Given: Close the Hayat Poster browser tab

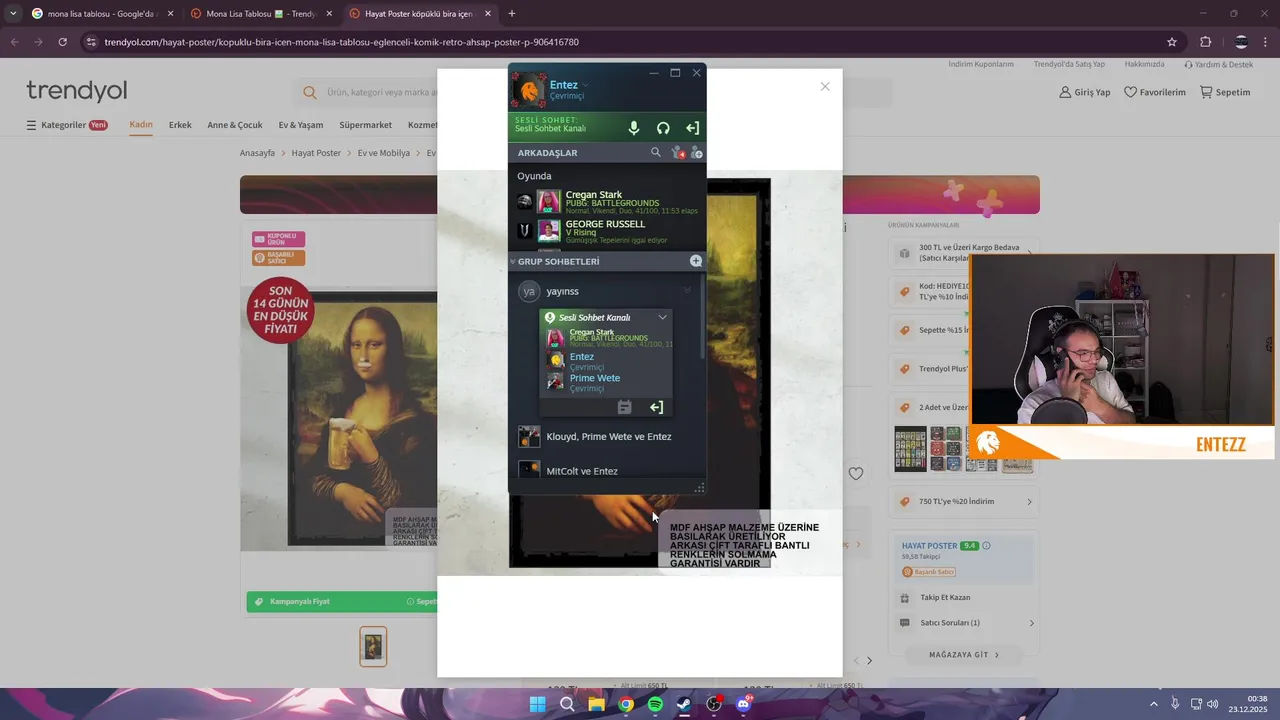Looking at the screenshot, I should click(489, 14).
